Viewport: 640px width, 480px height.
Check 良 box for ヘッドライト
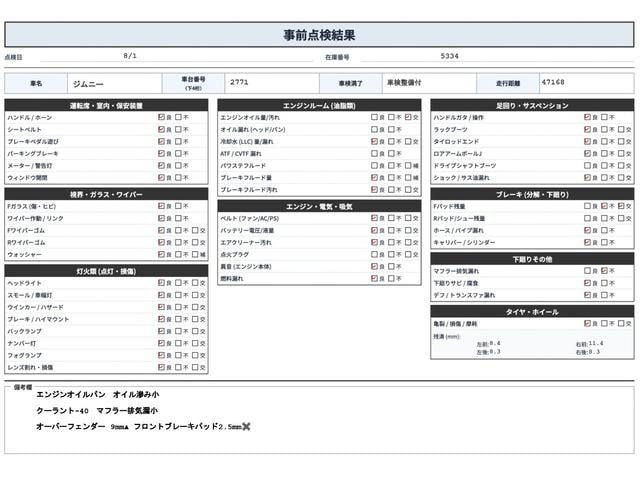(x=161, y=283)
